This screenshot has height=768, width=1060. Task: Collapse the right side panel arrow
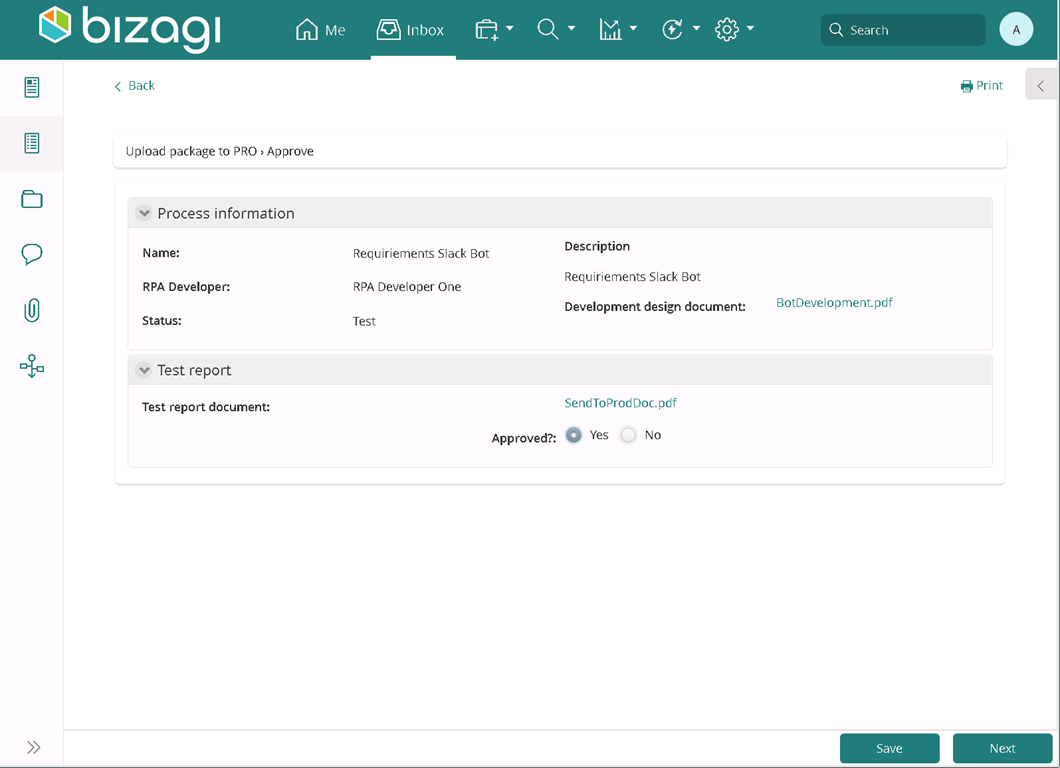(x=1041, y=86)
